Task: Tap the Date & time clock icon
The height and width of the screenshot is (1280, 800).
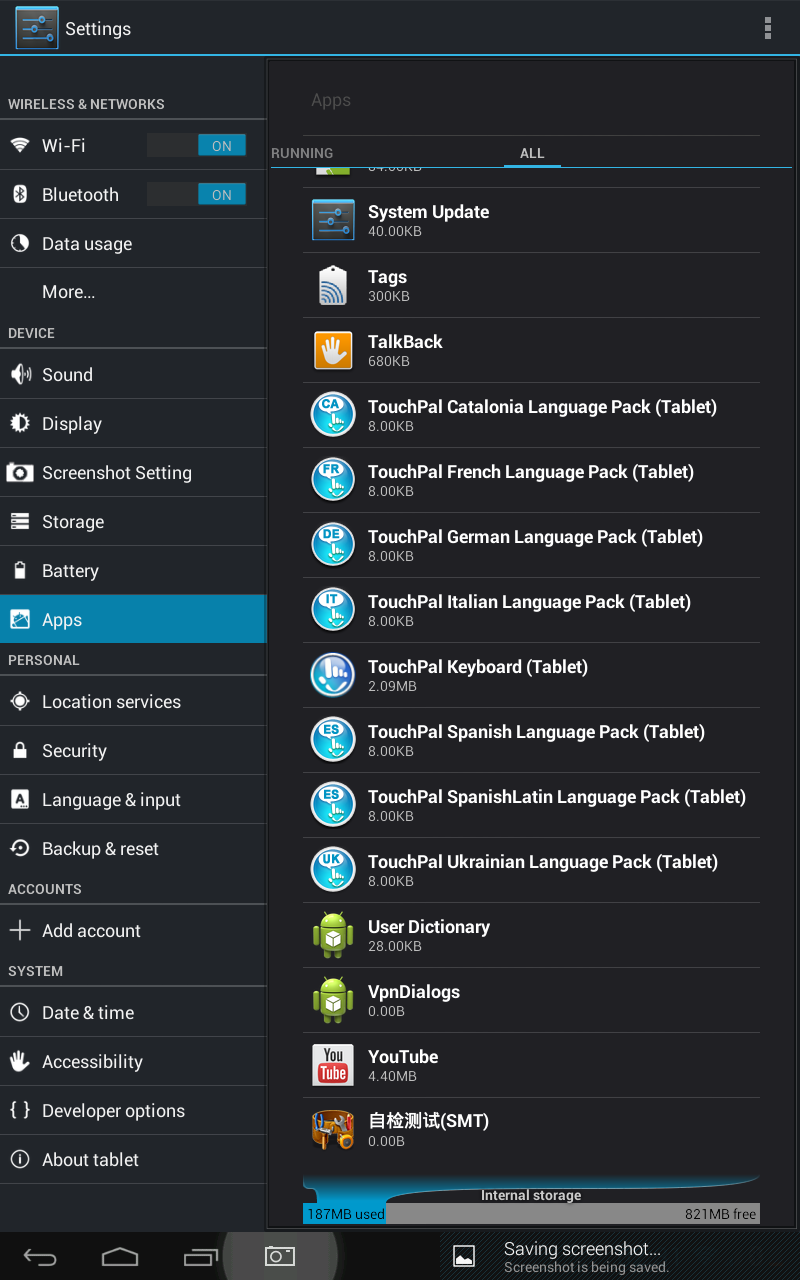Action: point(20,1012)
